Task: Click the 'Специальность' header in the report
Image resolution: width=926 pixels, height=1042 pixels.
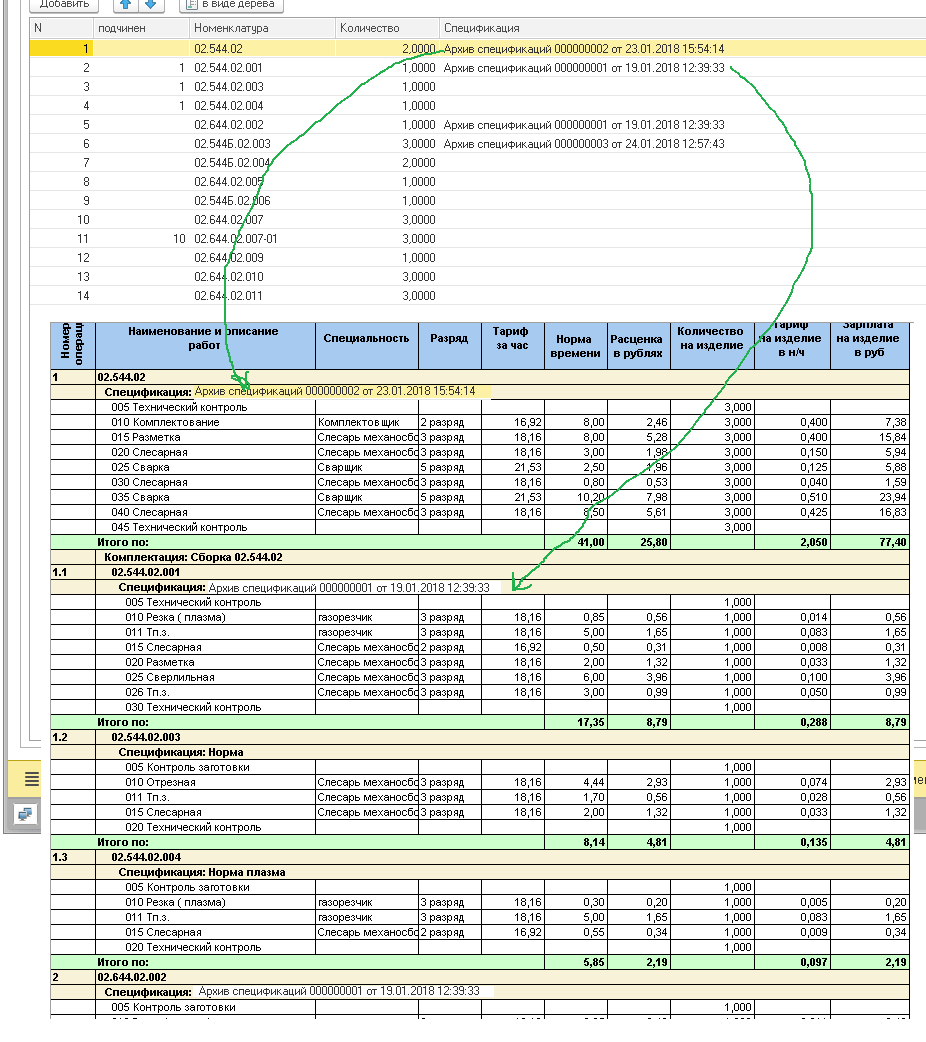Action: click(366, 338)
